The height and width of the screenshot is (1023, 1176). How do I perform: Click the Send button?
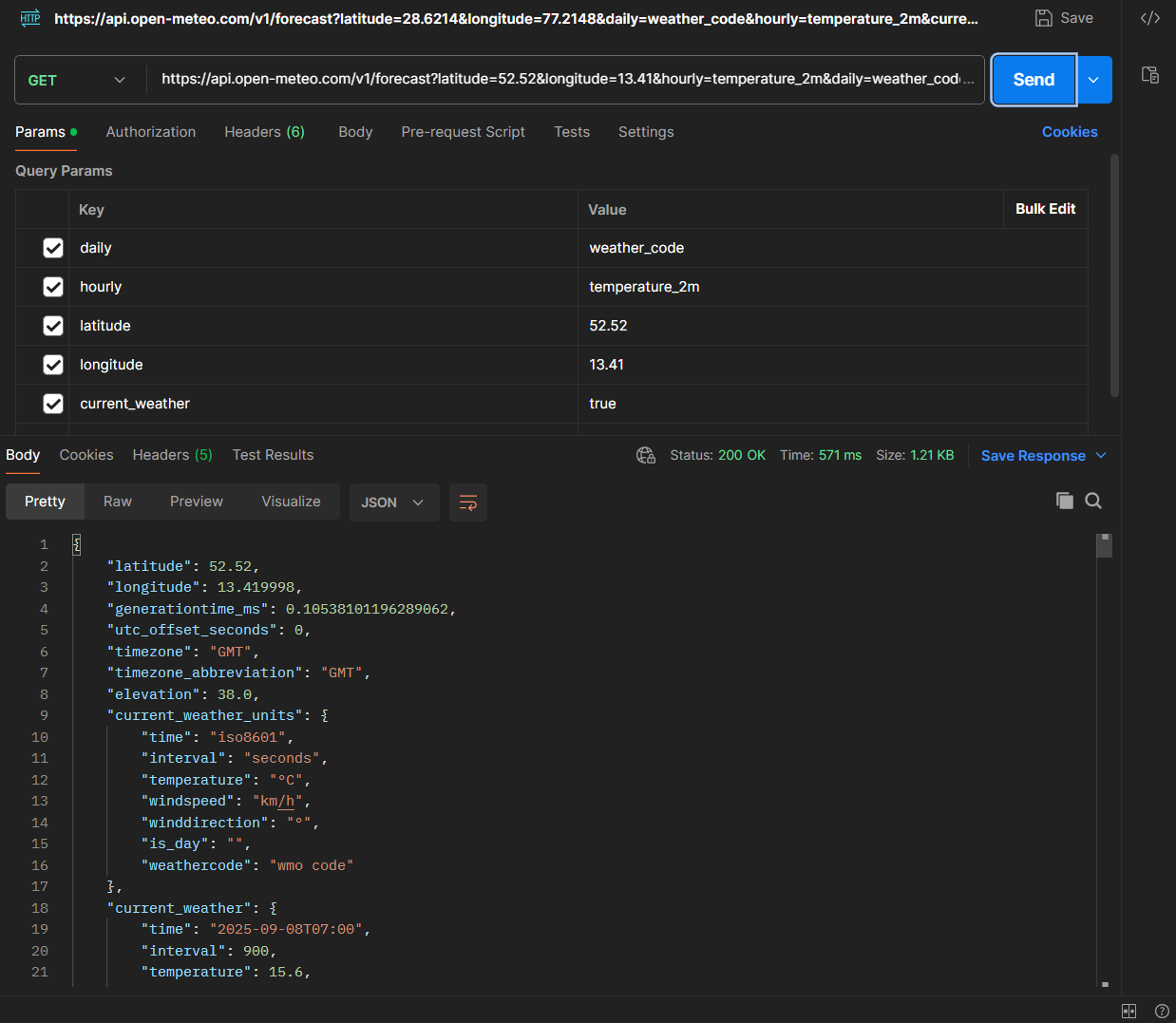pyautogui.click(x=1033, y=80)
